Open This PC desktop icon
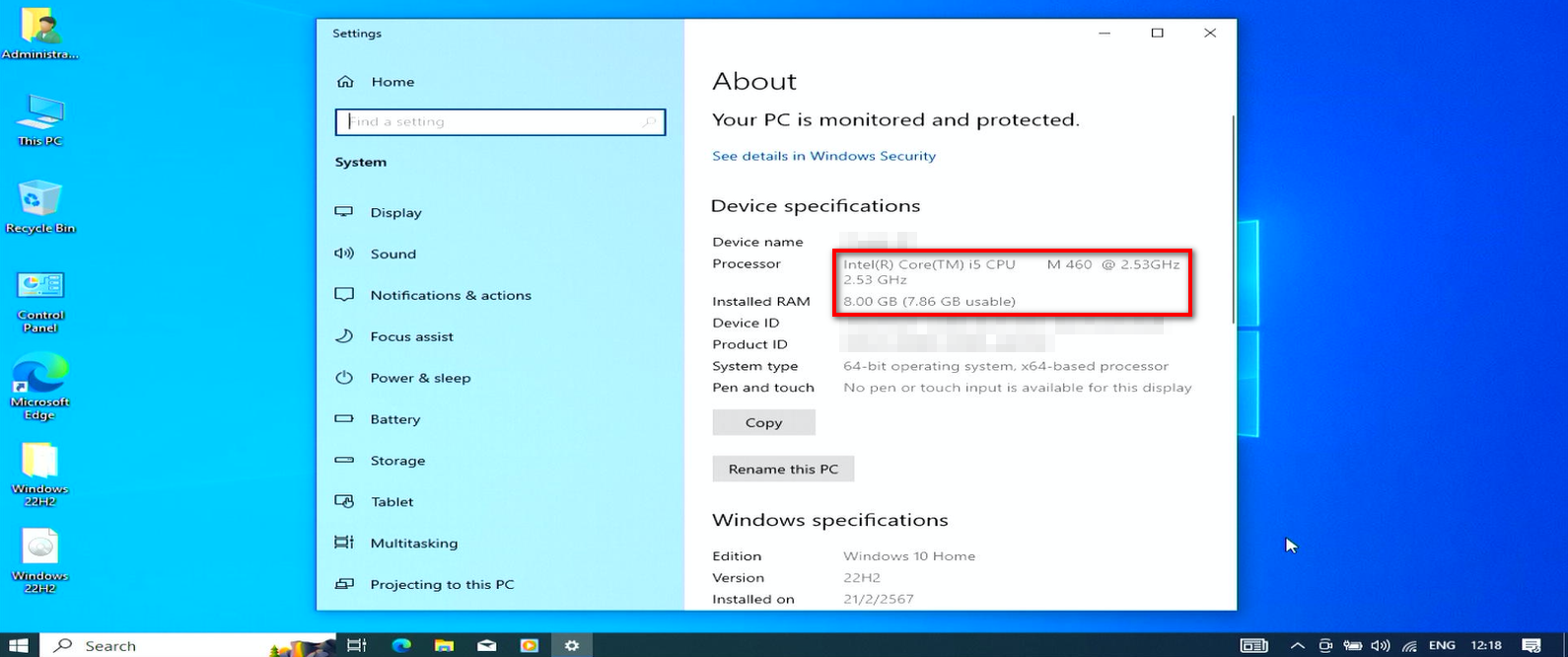 point(39,120)
